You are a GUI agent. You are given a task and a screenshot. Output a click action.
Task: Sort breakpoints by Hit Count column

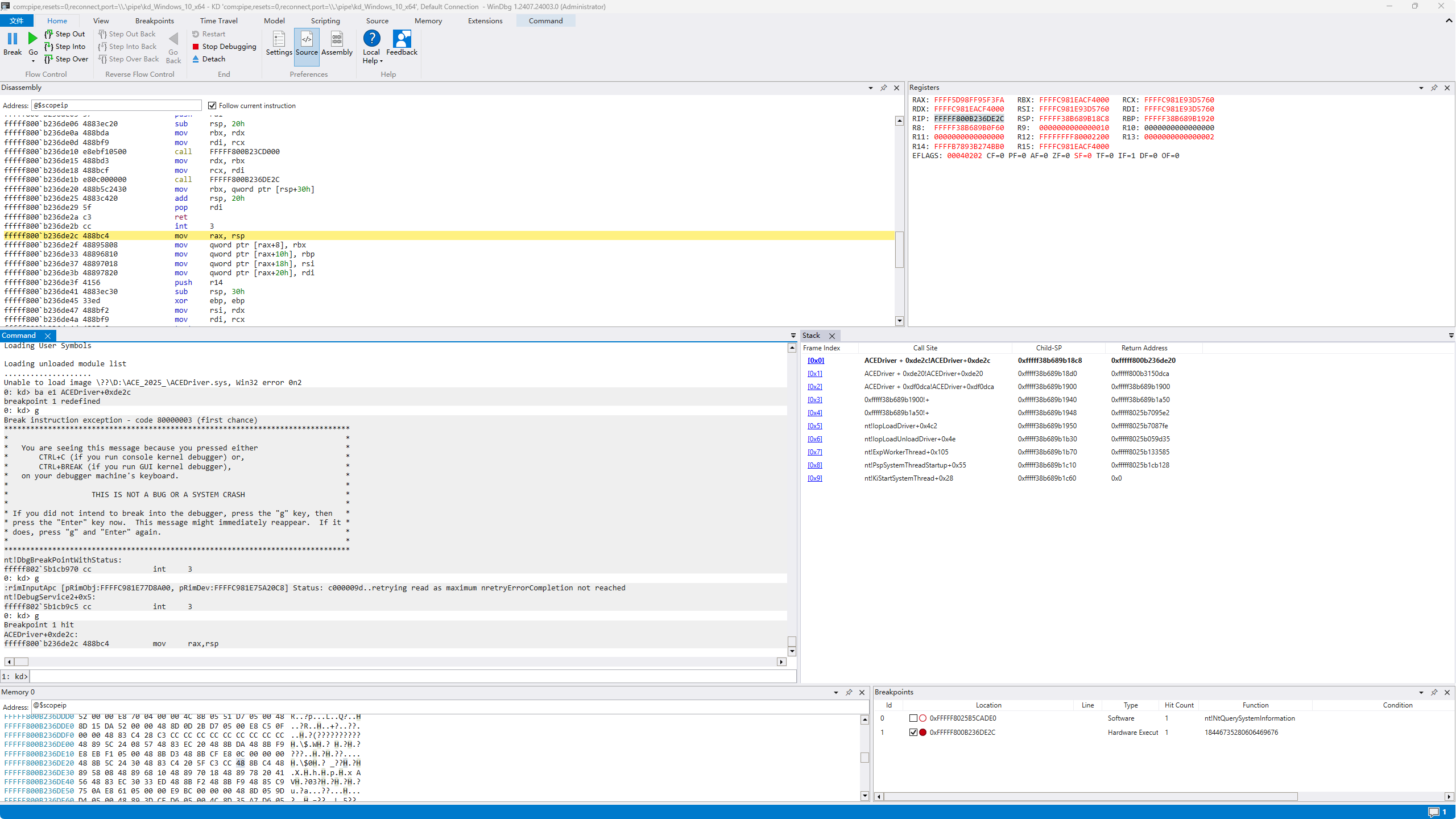pyautogui.click(x=1178, y=705)
